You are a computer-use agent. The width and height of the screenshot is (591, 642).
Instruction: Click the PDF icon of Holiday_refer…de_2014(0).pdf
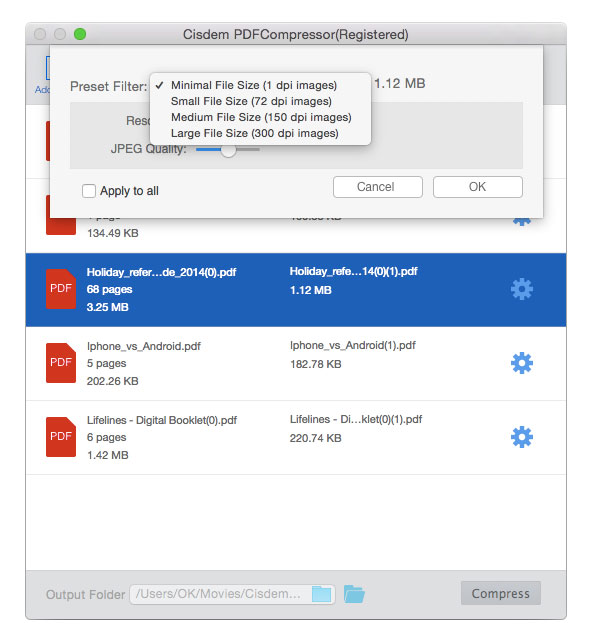61,289
